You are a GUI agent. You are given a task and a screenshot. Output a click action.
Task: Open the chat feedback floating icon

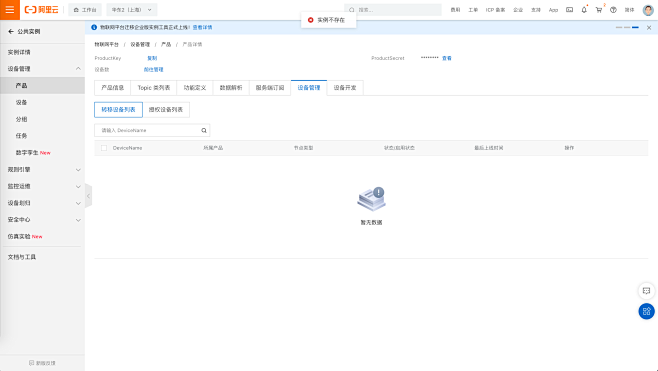tap(646, 290)
